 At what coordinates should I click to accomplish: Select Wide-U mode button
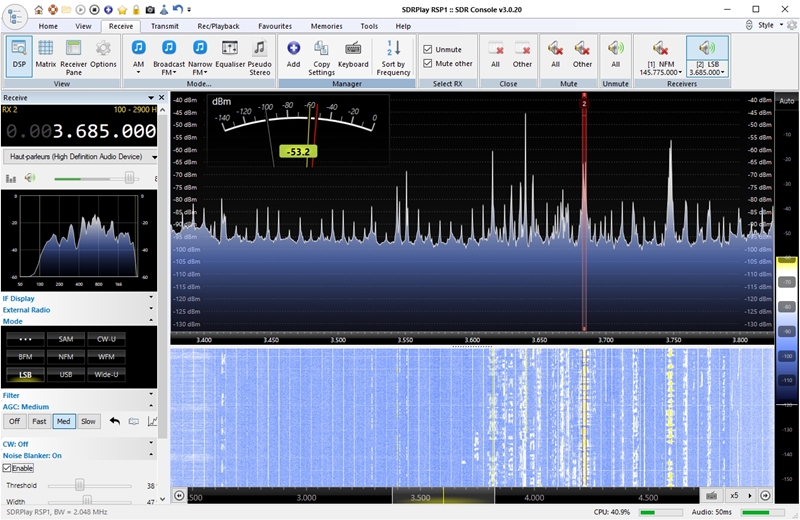coord(106,374)
